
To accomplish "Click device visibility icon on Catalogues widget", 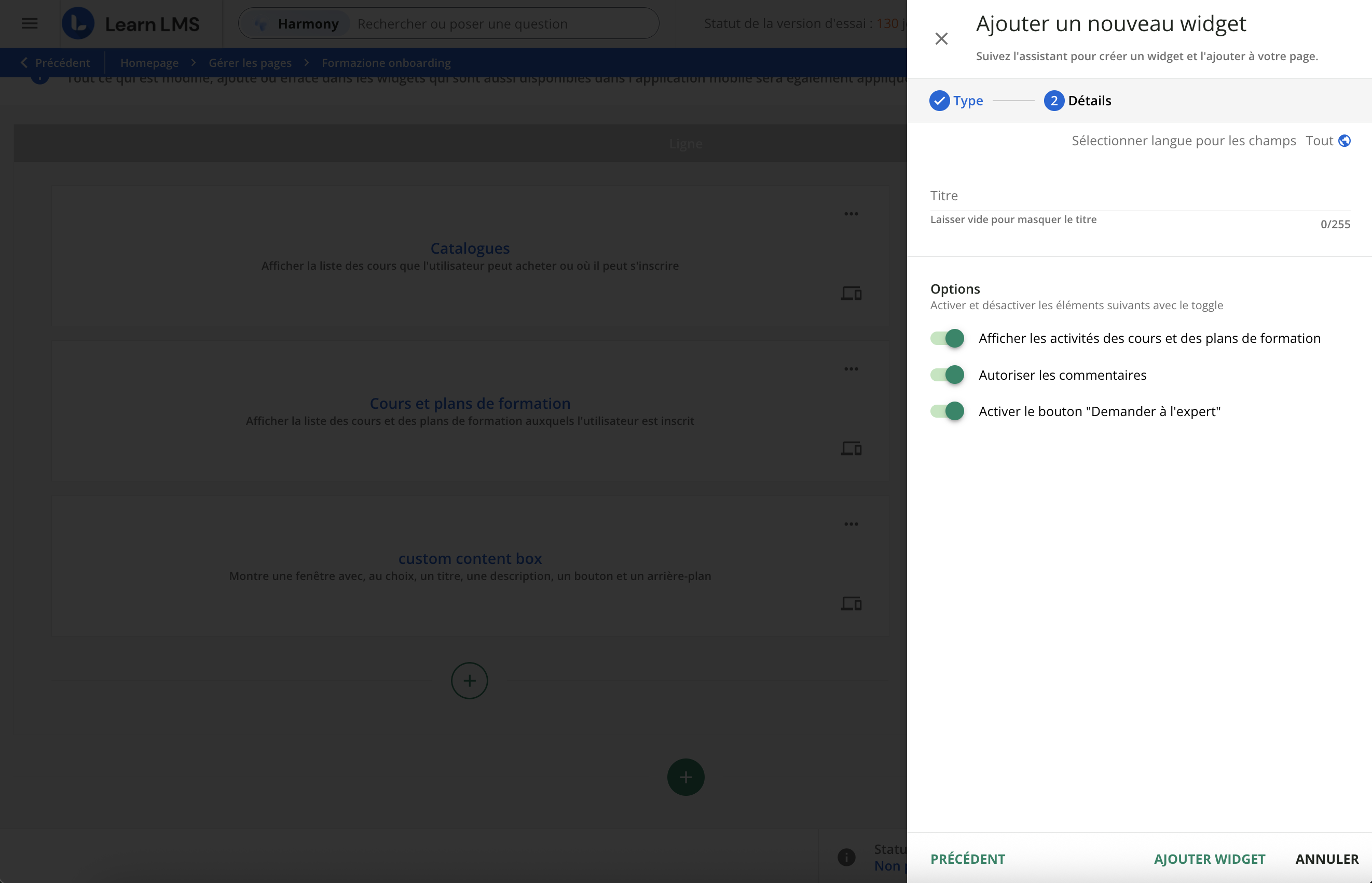I will pyautogui.click(x=851, y=294).
